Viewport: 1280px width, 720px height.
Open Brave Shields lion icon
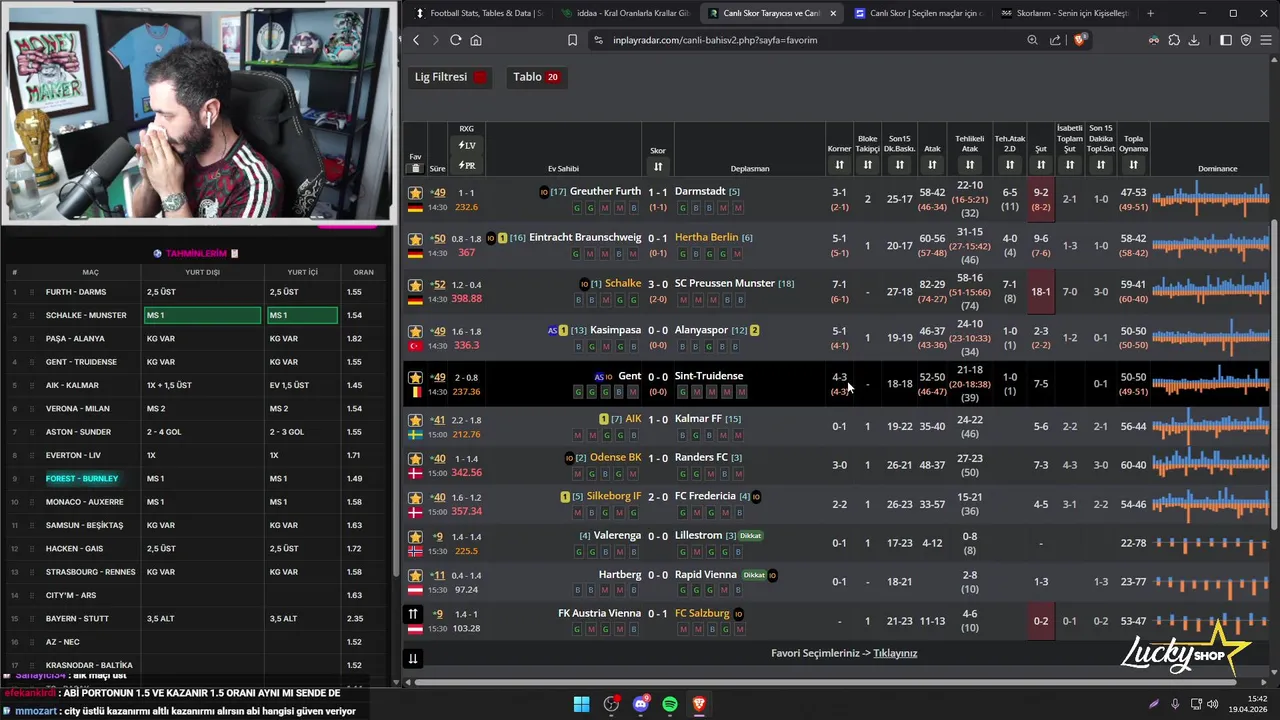click(1079, 40)
